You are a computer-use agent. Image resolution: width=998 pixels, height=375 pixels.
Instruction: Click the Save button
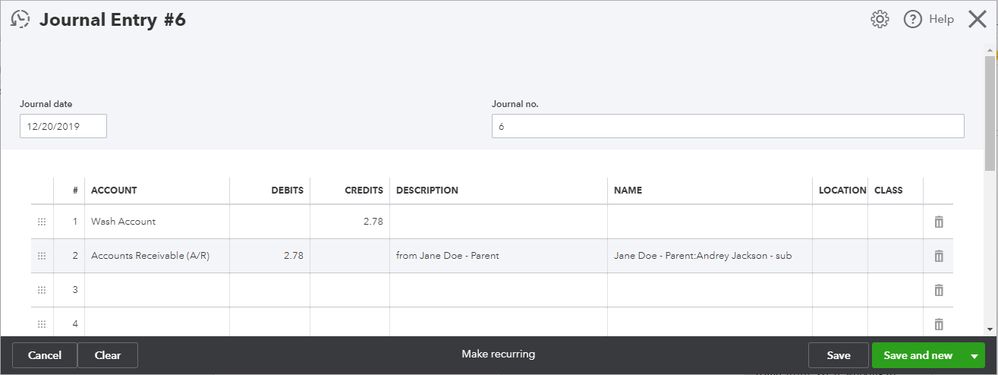click(x=838, y=355)
